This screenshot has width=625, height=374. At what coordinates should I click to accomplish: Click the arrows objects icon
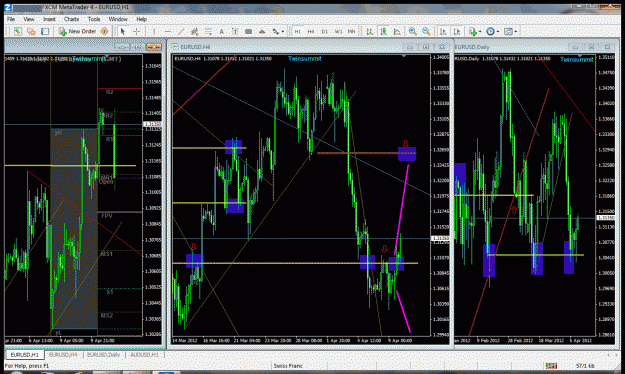coord(276,31)
